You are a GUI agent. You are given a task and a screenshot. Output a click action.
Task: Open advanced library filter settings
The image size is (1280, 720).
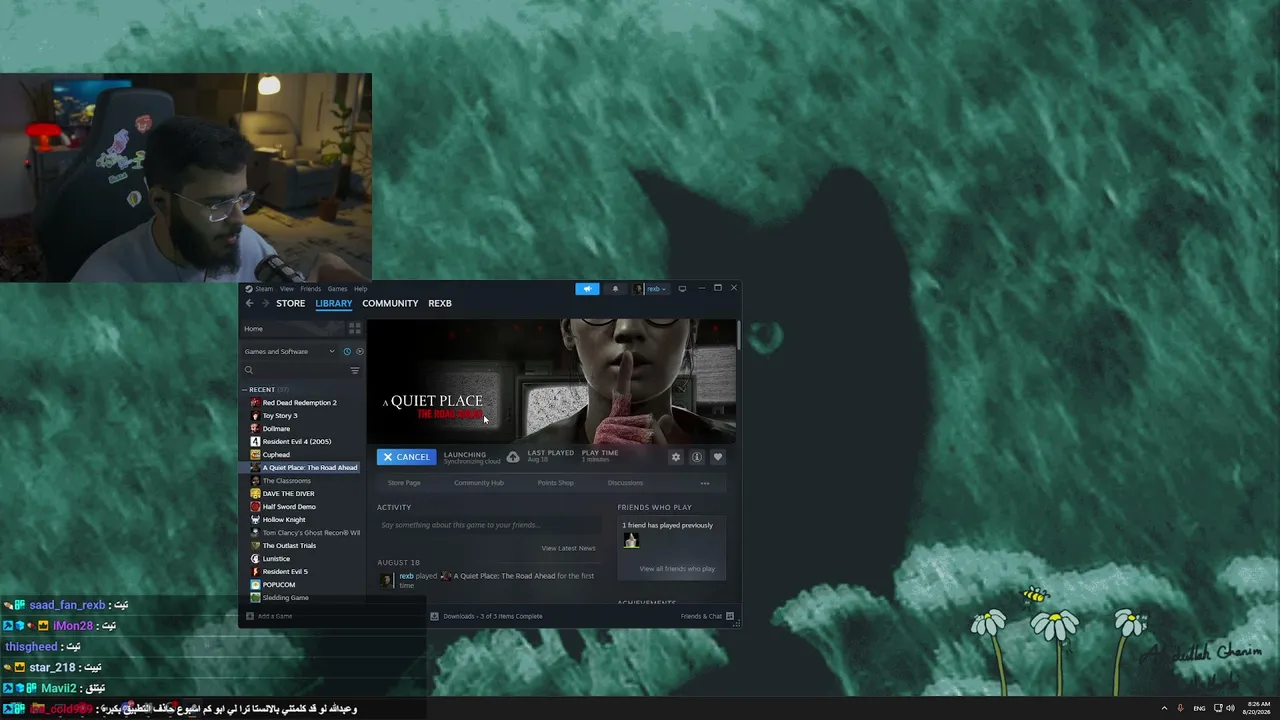point(354,370)
